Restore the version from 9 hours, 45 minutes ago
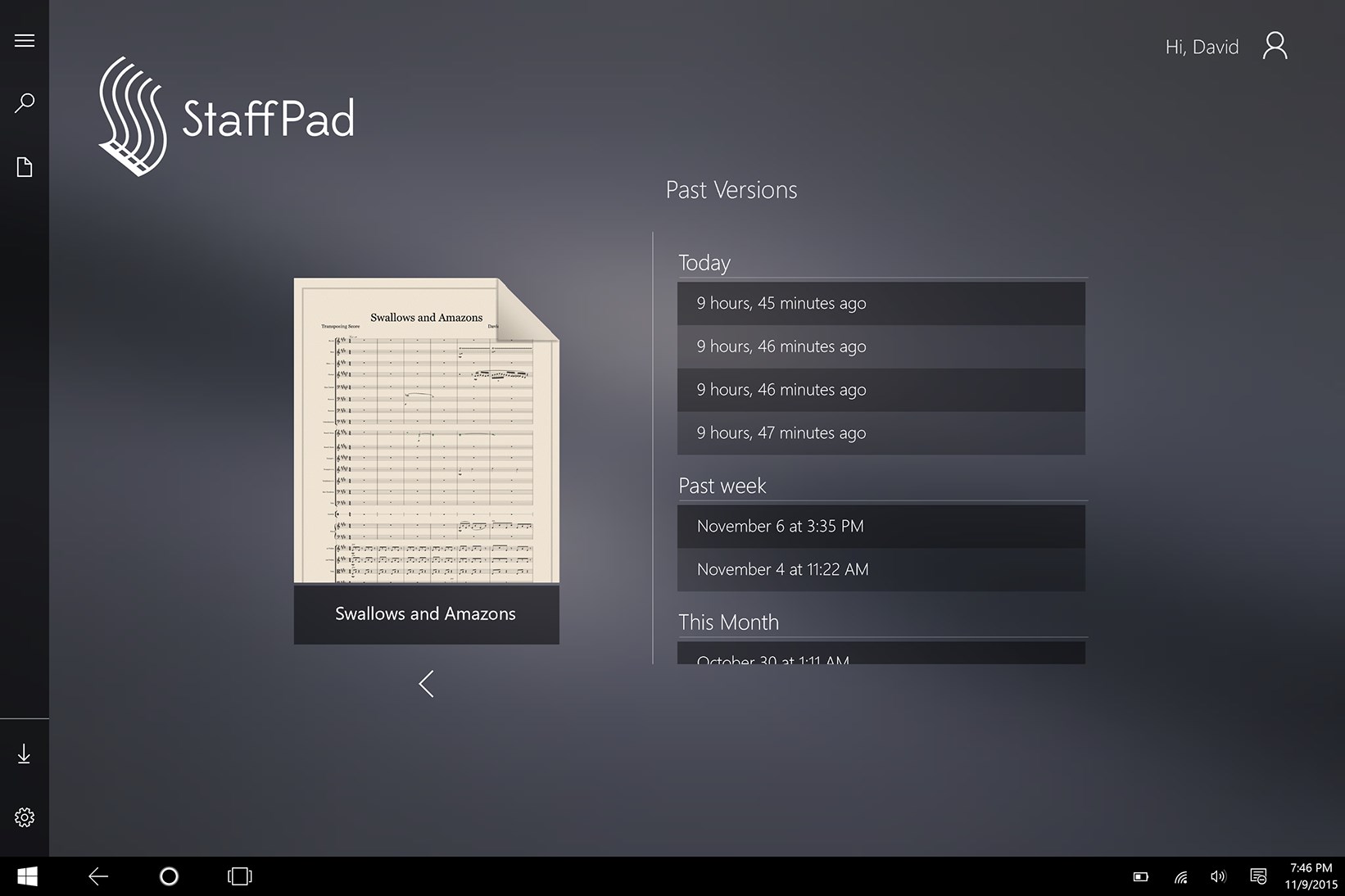Viewport: 1345px width, 896px height. (x=880, y=303)
